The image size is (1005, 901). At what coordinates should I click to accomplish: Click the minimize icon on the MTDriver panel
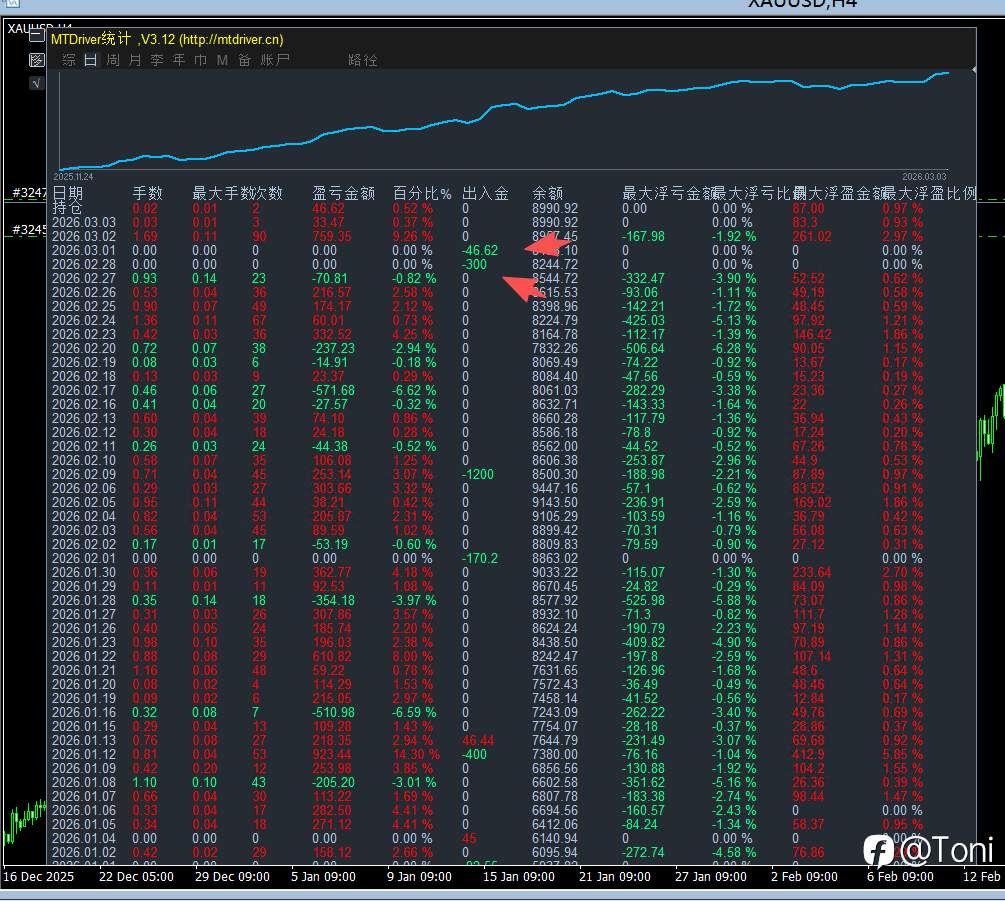(x=37, y=33)
